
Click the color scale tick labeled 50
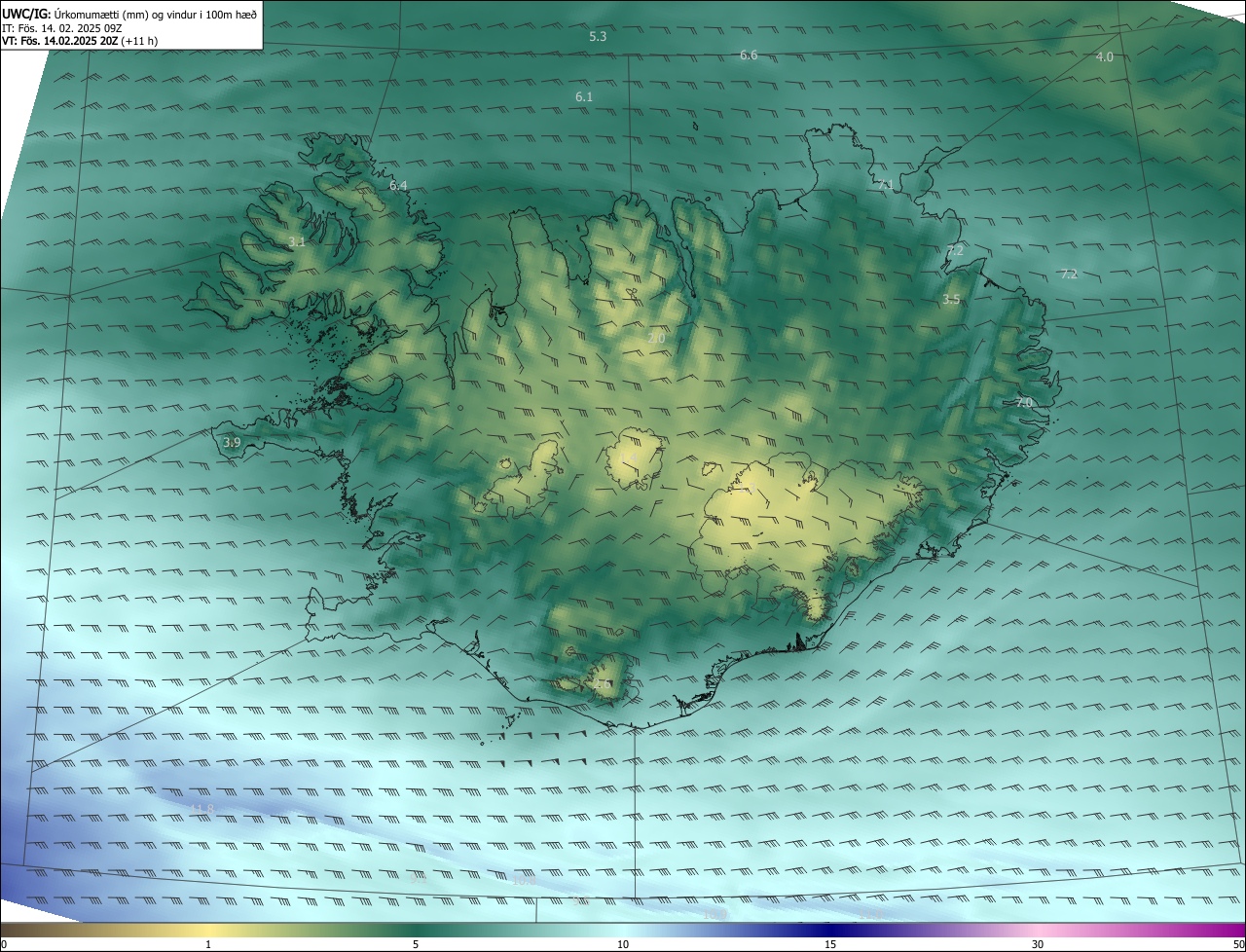(1238, 944)
